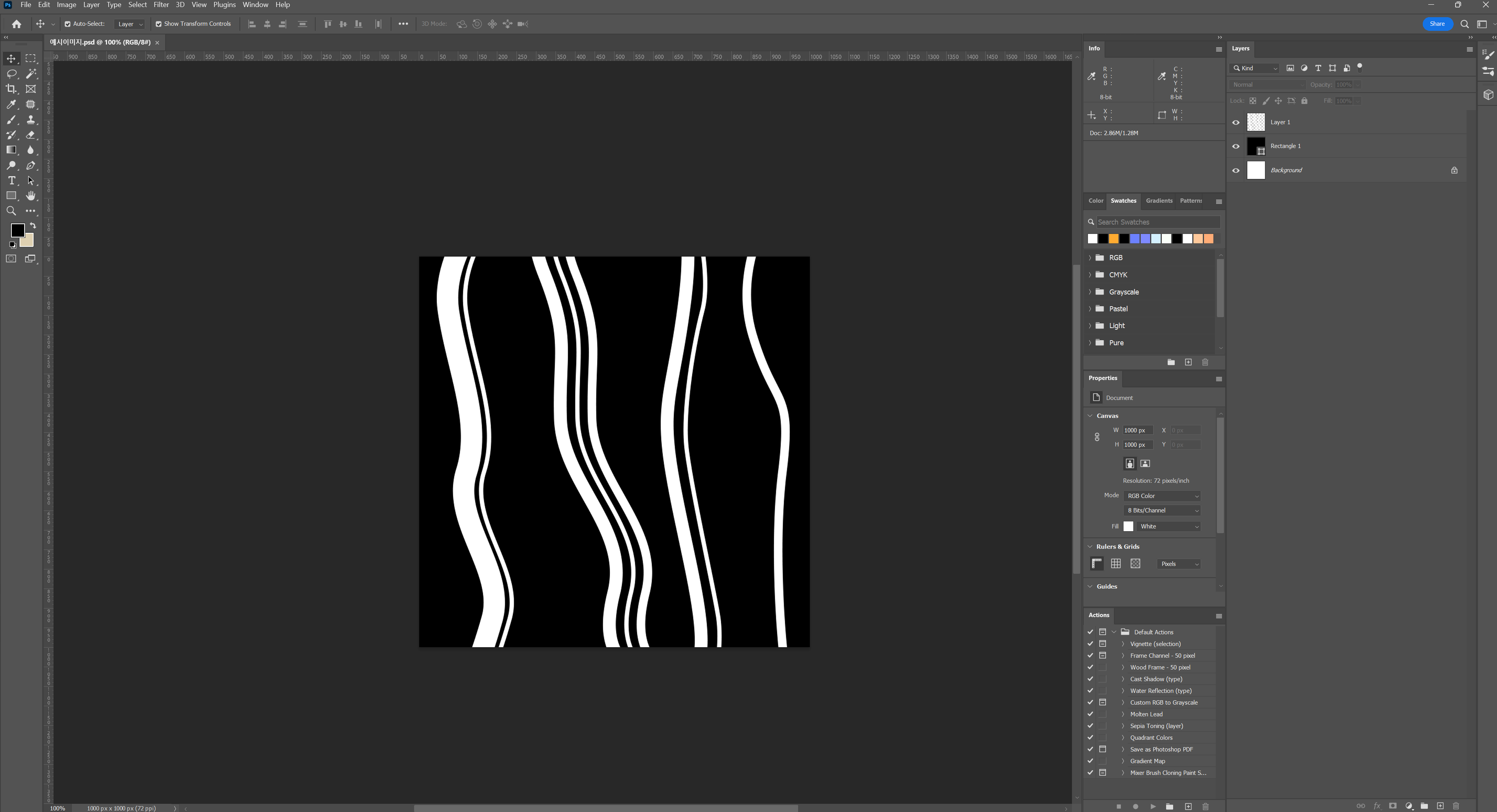Screen dimensions: 1497x812
Task: Open the 8 Bits/Channel dropdown
Action: point(1162,510)
